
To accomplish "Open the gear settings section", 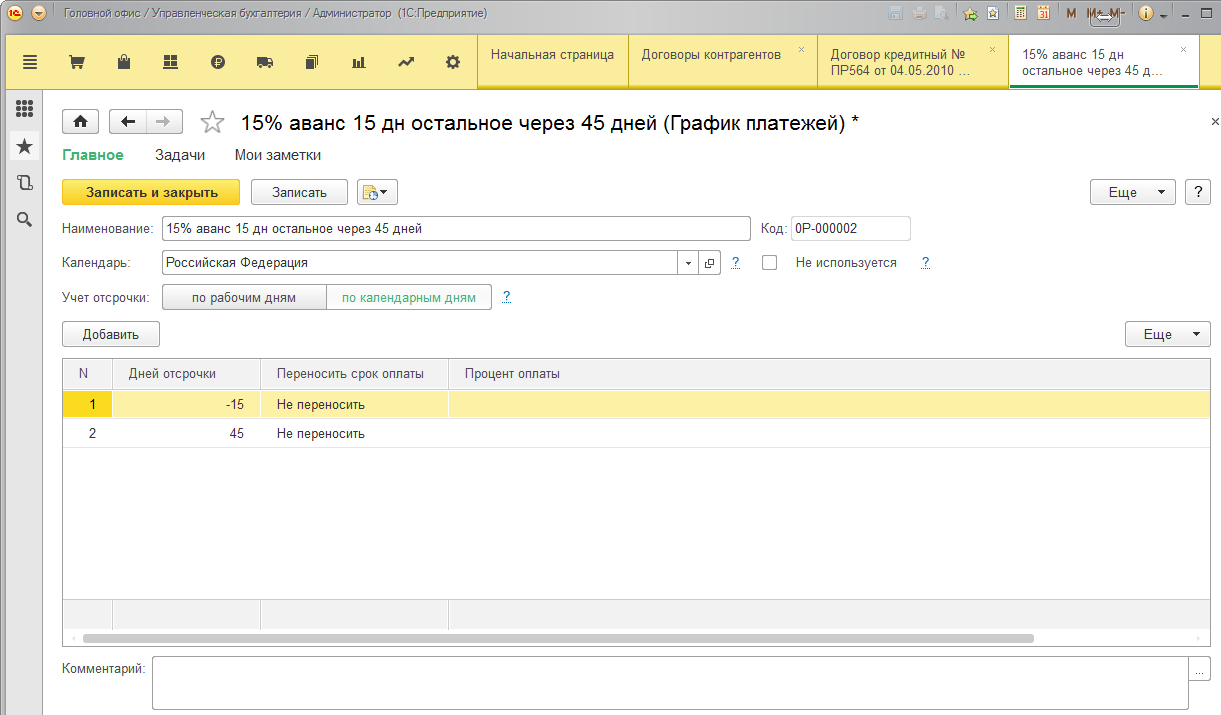I will pos(453,62).
